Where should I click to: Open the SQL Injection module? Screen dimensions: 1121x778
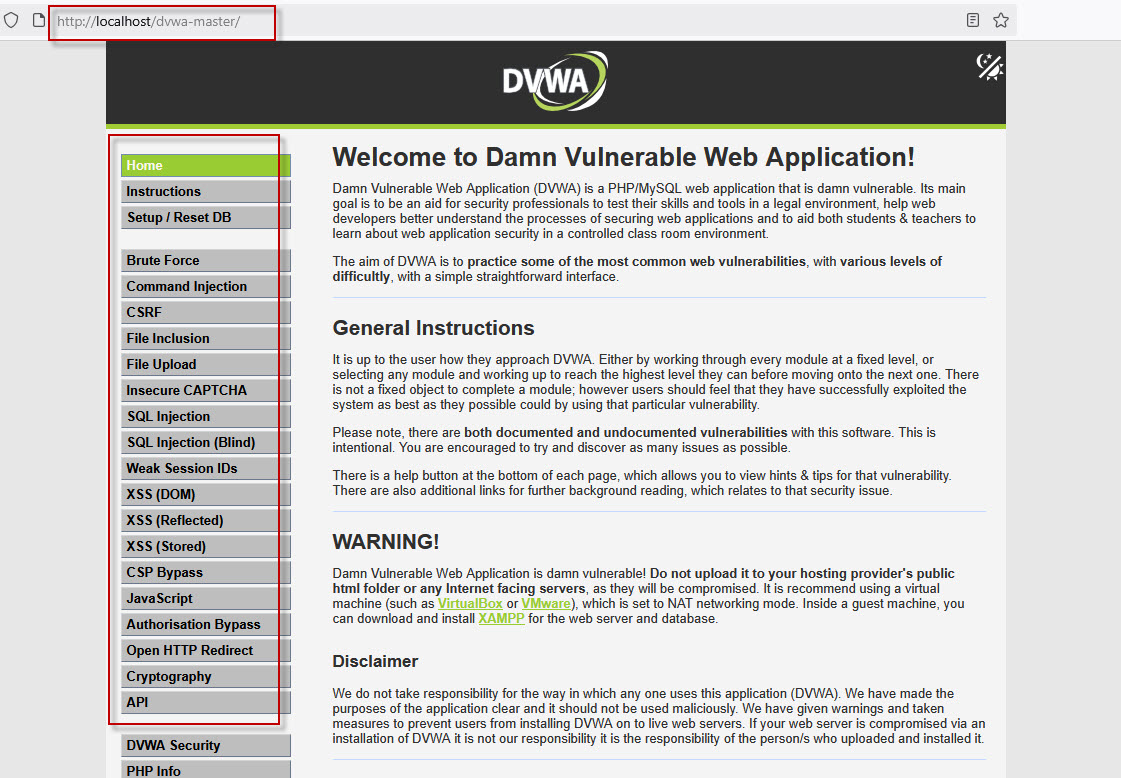(x=206, y=416)
